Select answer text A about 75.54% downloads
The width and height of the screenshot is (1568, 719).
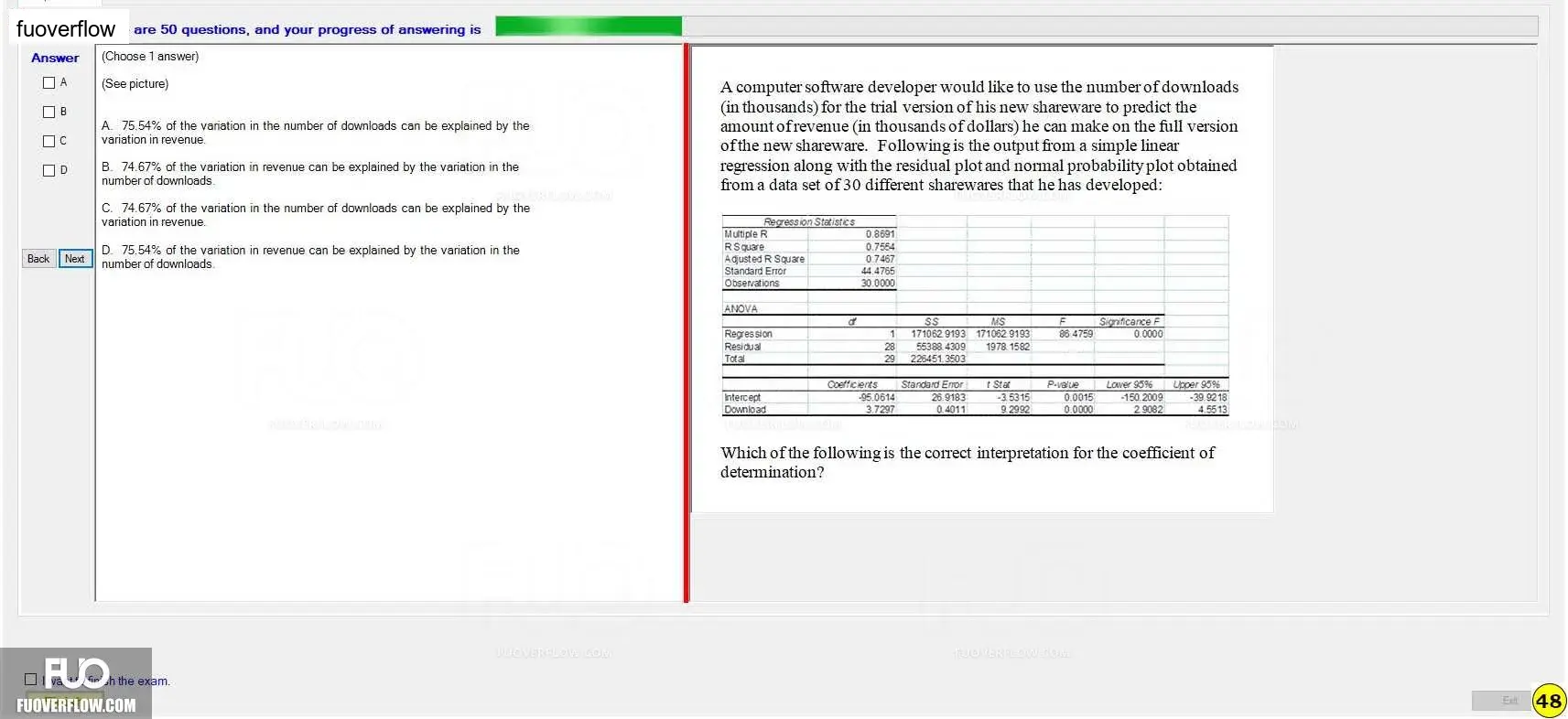point(316,133)
